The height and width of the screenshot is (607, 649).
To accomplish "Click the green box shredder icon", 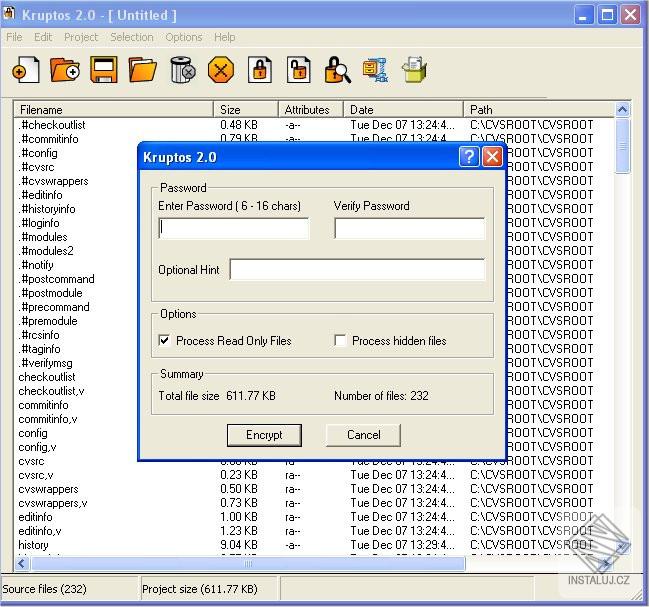I will 414,70.
